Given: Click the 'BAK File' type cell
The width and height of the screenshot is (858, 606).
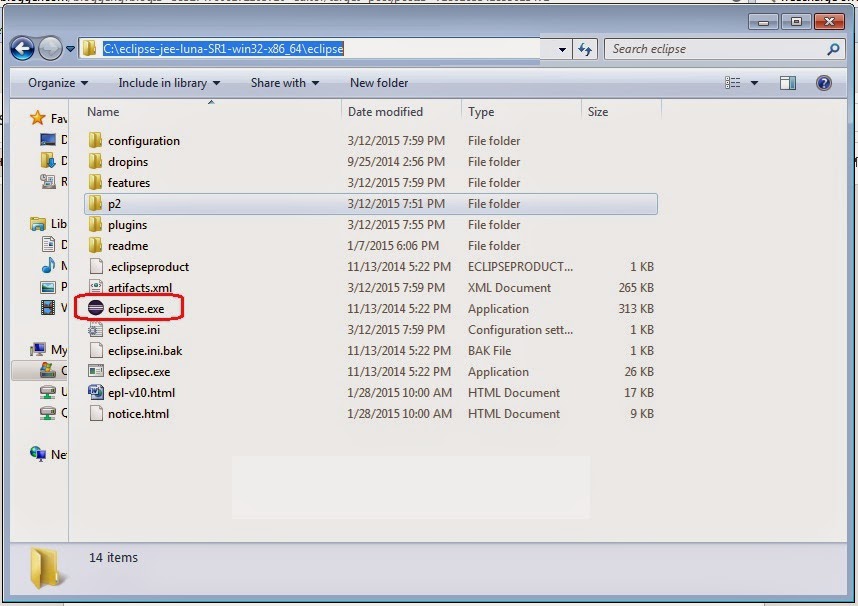Looking at the screenshot, I should coord(489,351).
